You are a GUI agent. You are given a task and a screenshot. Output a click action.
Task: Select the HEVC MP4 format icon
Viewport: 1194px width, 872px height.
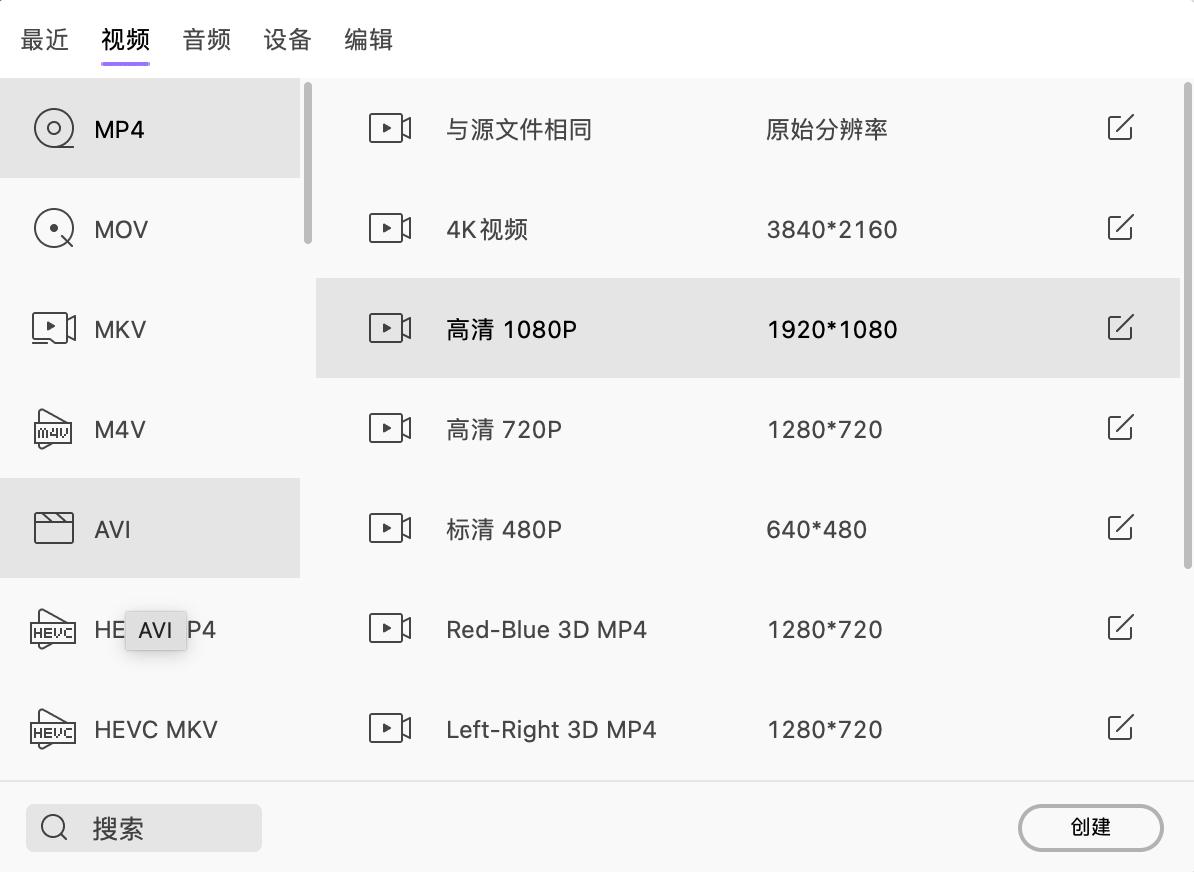pyautogui.click(x=52, y=629)
